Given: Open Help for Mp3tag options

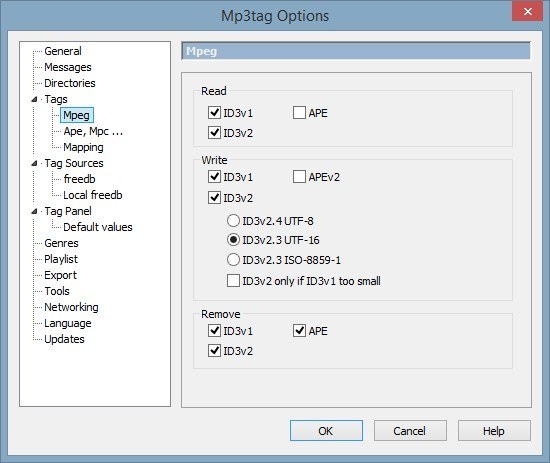Looking at the screenshot, I should pyautogui.click(x=494, y=430).
